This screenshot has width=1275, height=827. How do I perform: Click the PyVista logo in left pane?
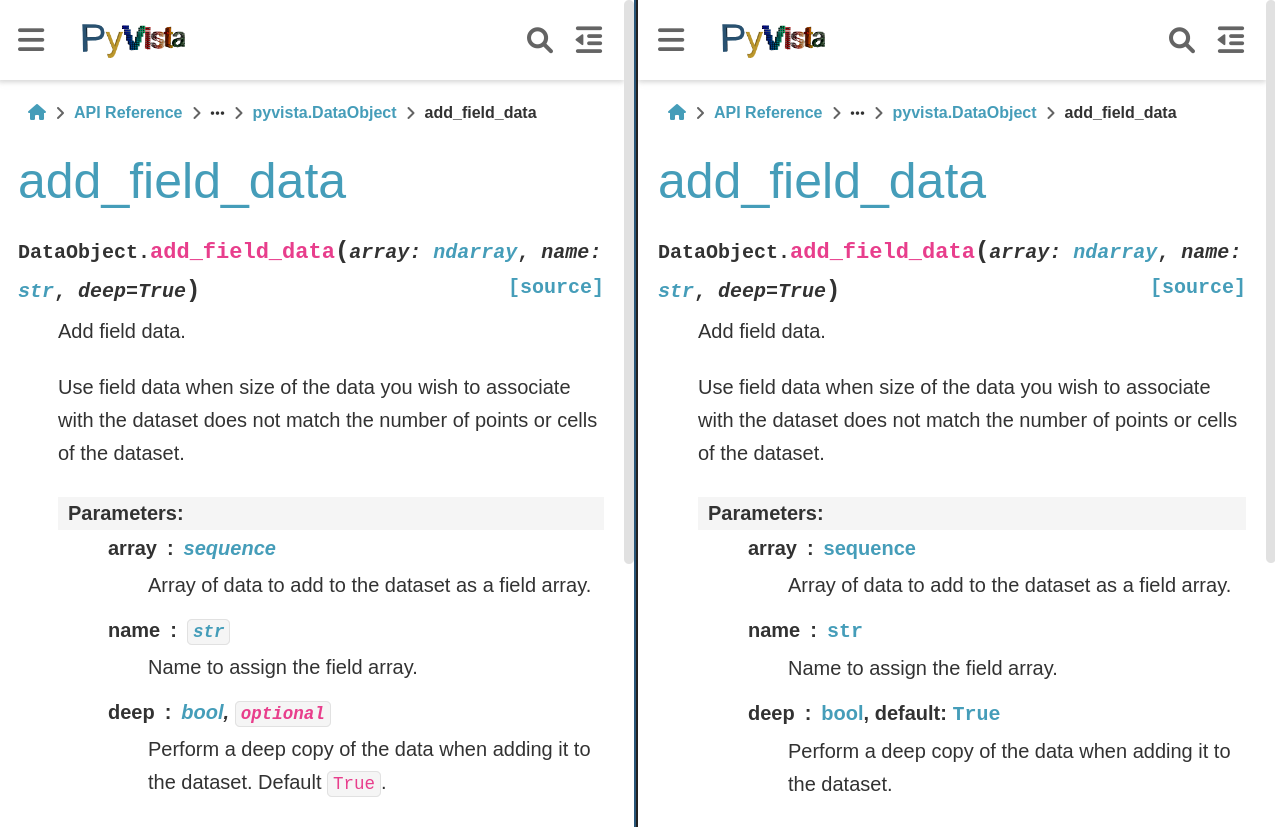pyautogui.click(x=133, y=40)
